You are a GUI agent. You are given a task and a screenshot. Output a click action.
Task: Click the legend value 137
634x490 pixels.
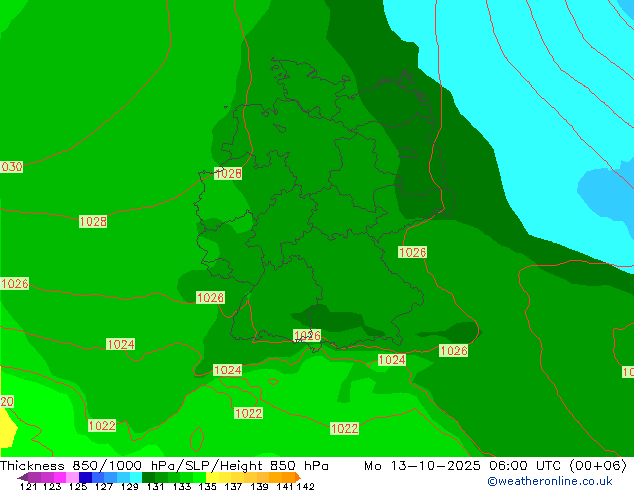[x=233, y=486]
